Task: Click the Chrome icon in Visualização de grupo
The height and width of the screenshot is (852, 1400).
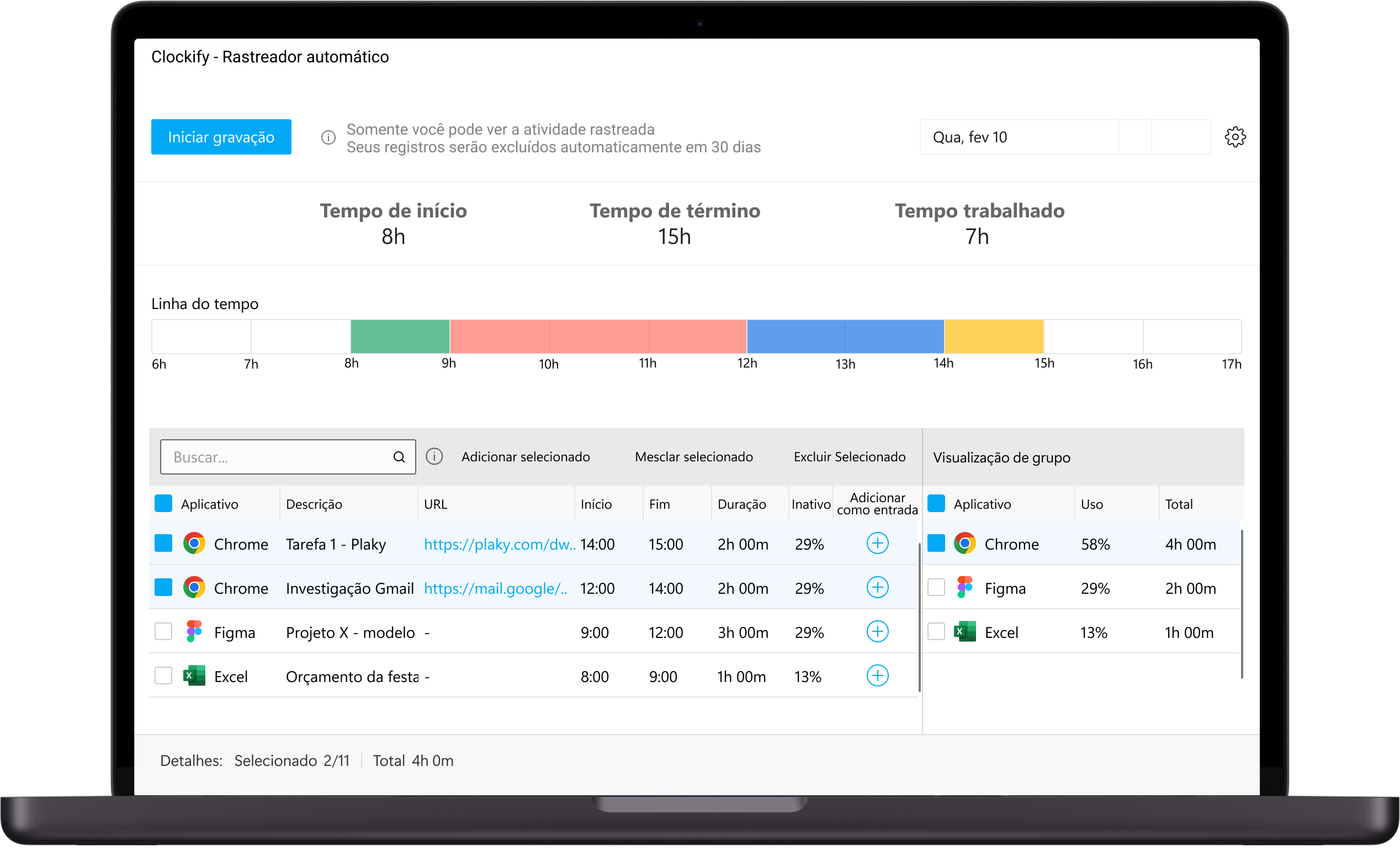Action: pos(965,544)
